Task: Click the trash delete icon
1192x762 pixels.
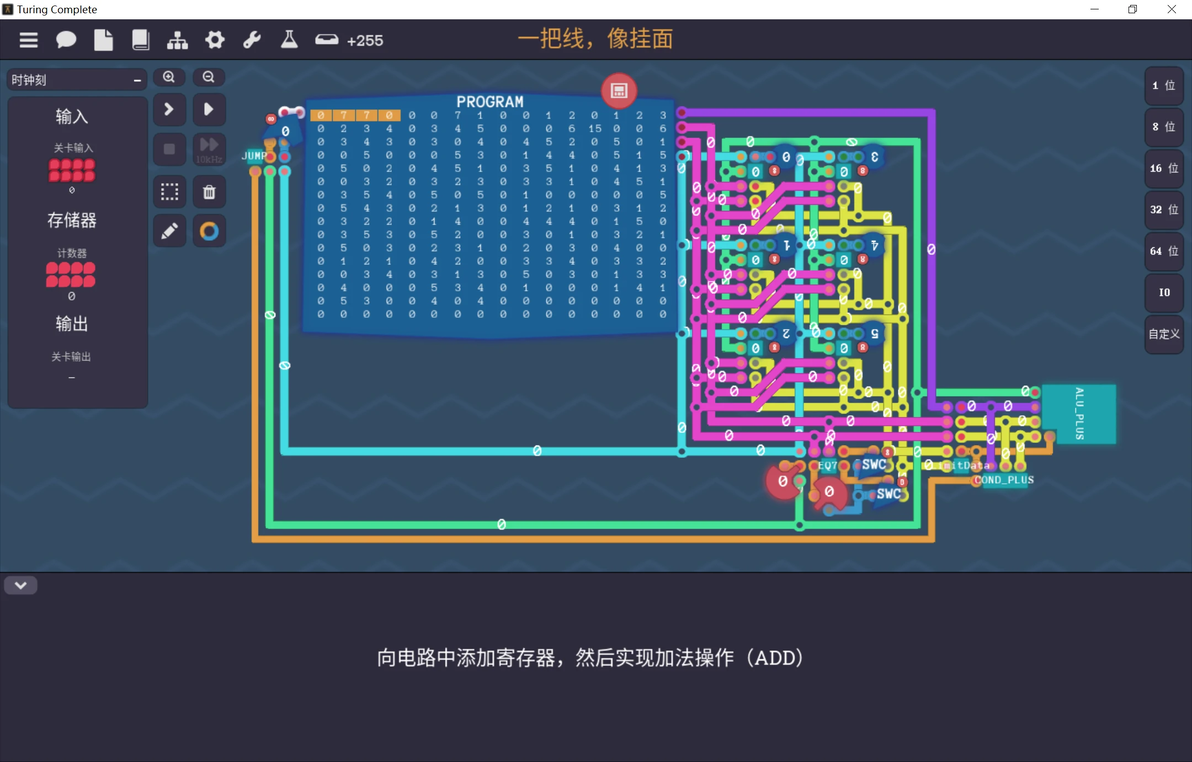Action: tap(209, 192)
